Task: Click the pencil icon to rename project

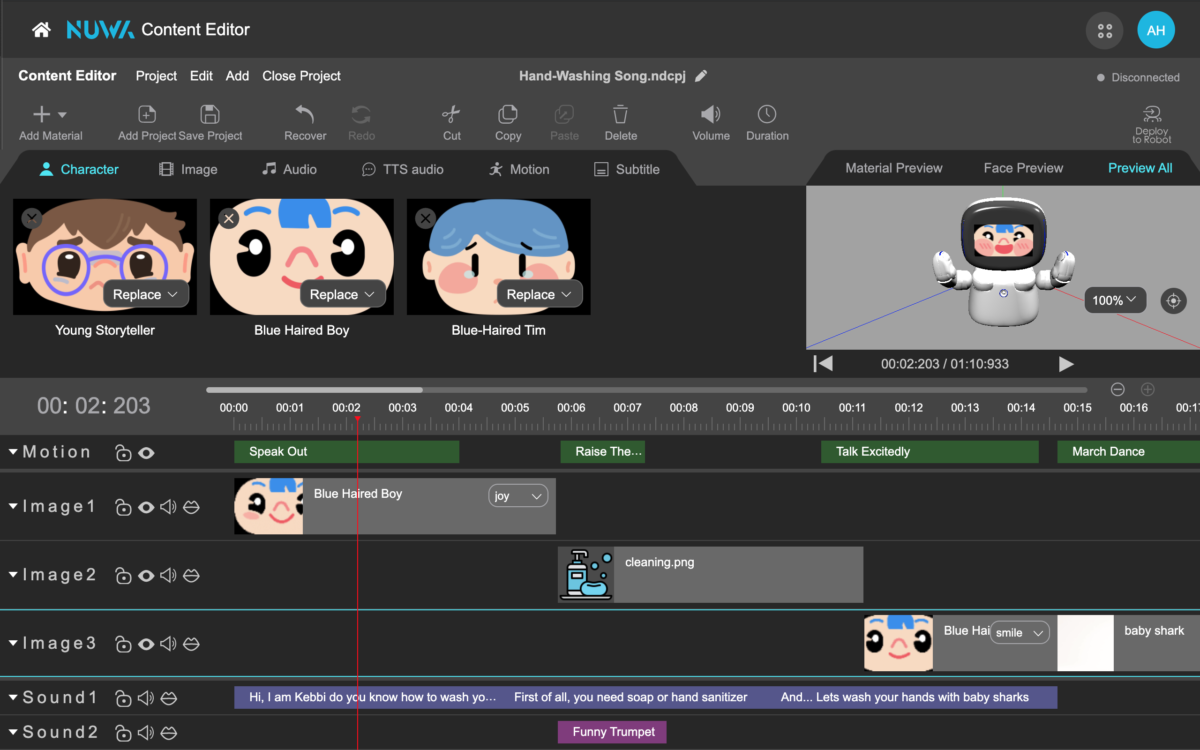Action: pyautogui.click(x=702, y=76)
